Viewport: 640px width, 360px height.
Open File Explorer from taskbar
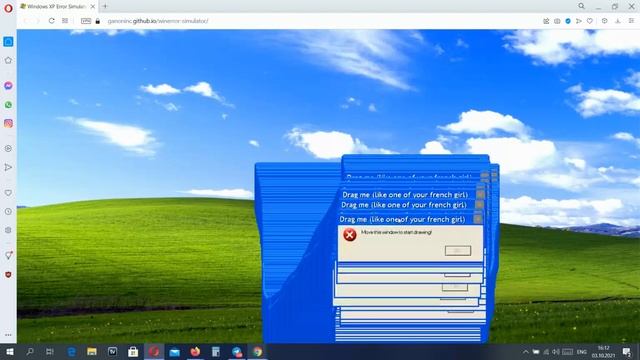click(x=92, y=352)
